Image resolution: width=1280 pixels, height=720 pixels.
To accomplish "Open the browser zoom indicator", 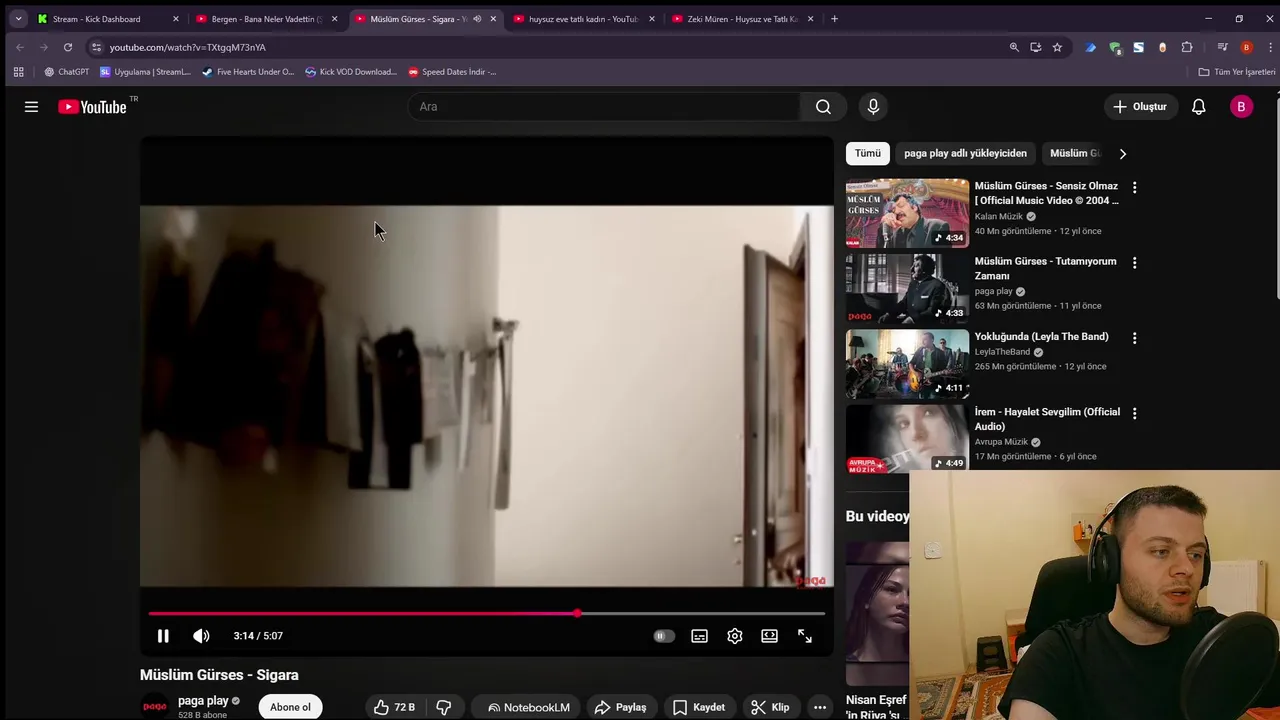I will click(1014, 47).
